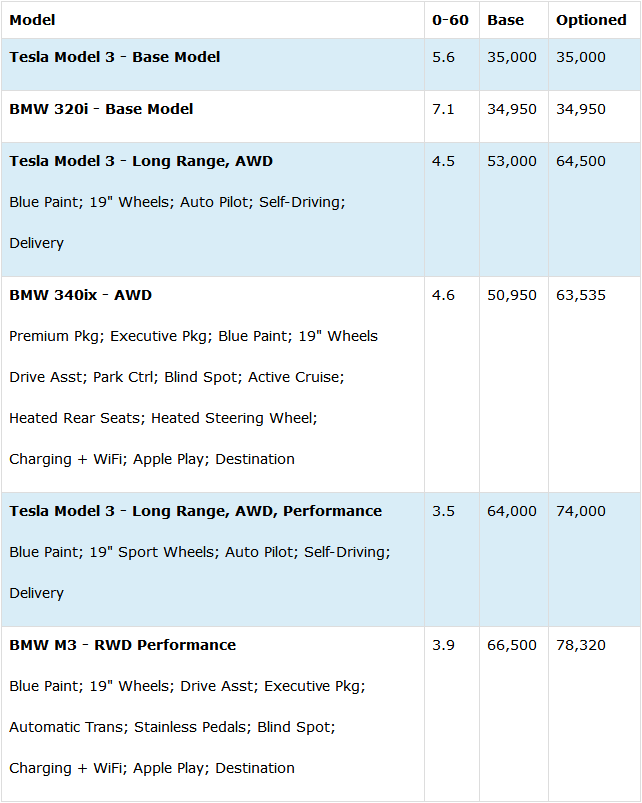
Task: Select the Tesla Model 3 Base Model title
Action: tap(115, 57)
